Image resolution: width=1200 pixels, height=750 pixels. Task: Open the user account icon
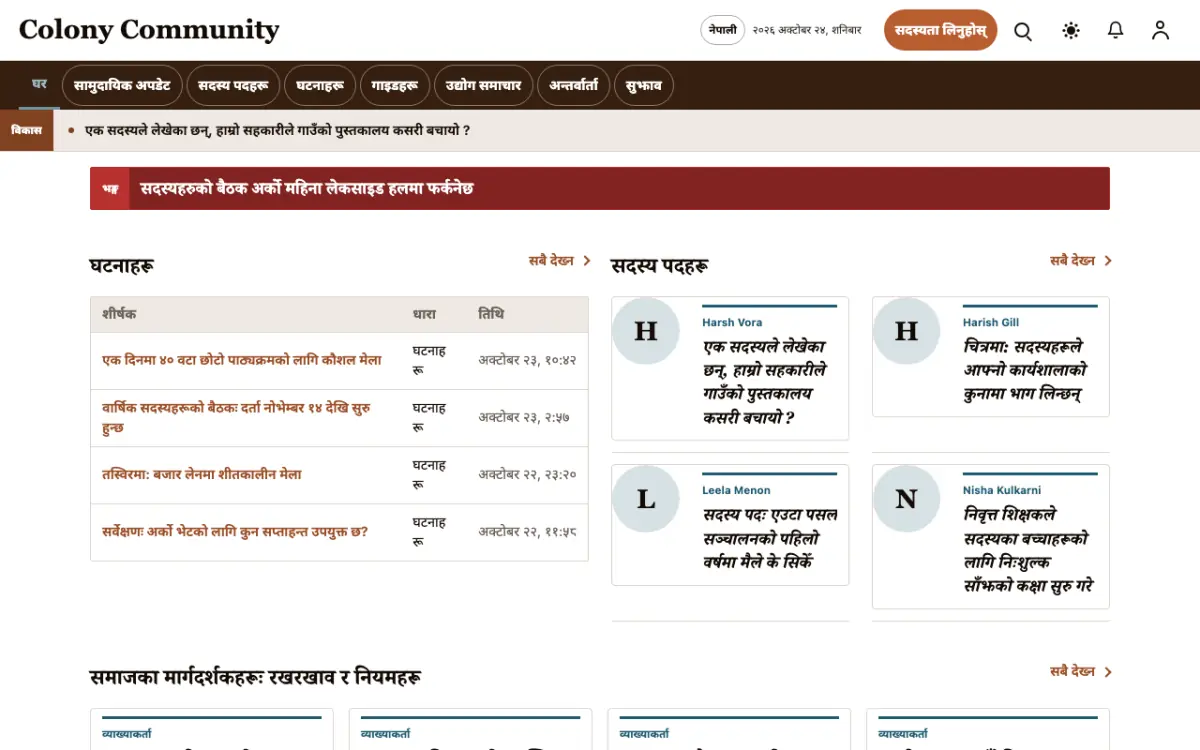click(1160, 31)
